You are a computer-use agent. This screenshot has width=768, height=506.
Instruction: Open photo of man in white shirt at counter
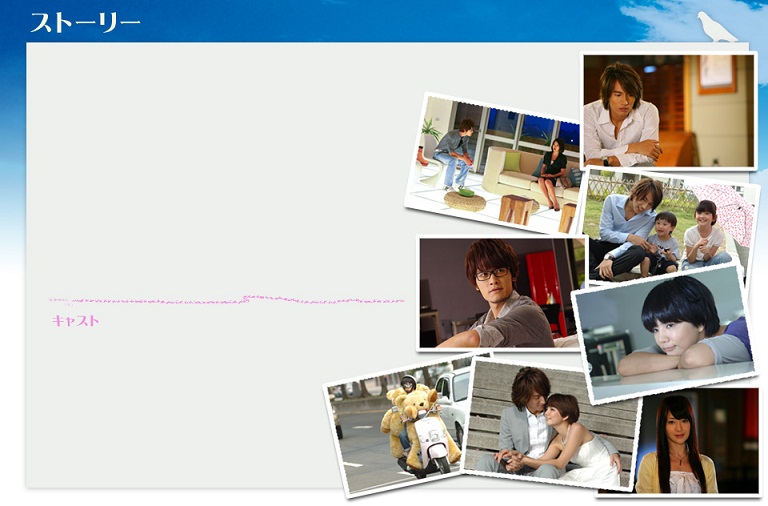tap(669, 111)
